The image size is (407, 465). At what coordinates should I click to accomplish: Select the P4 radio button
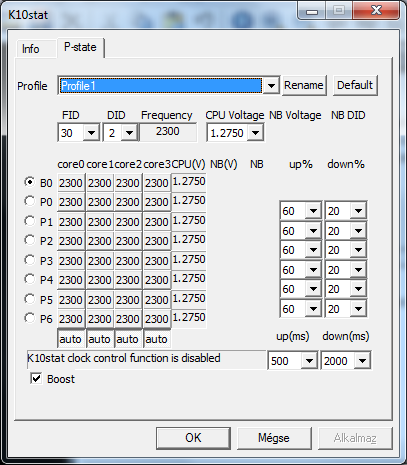[30, 279]
